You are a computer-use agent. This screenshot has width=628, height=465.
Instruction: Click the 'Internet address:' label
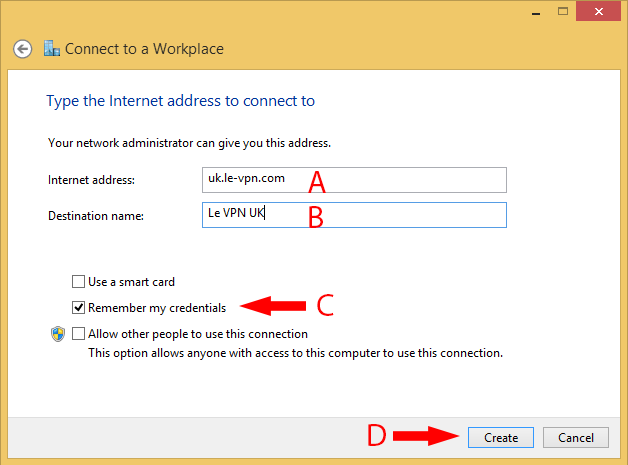[x=91, y=180]
